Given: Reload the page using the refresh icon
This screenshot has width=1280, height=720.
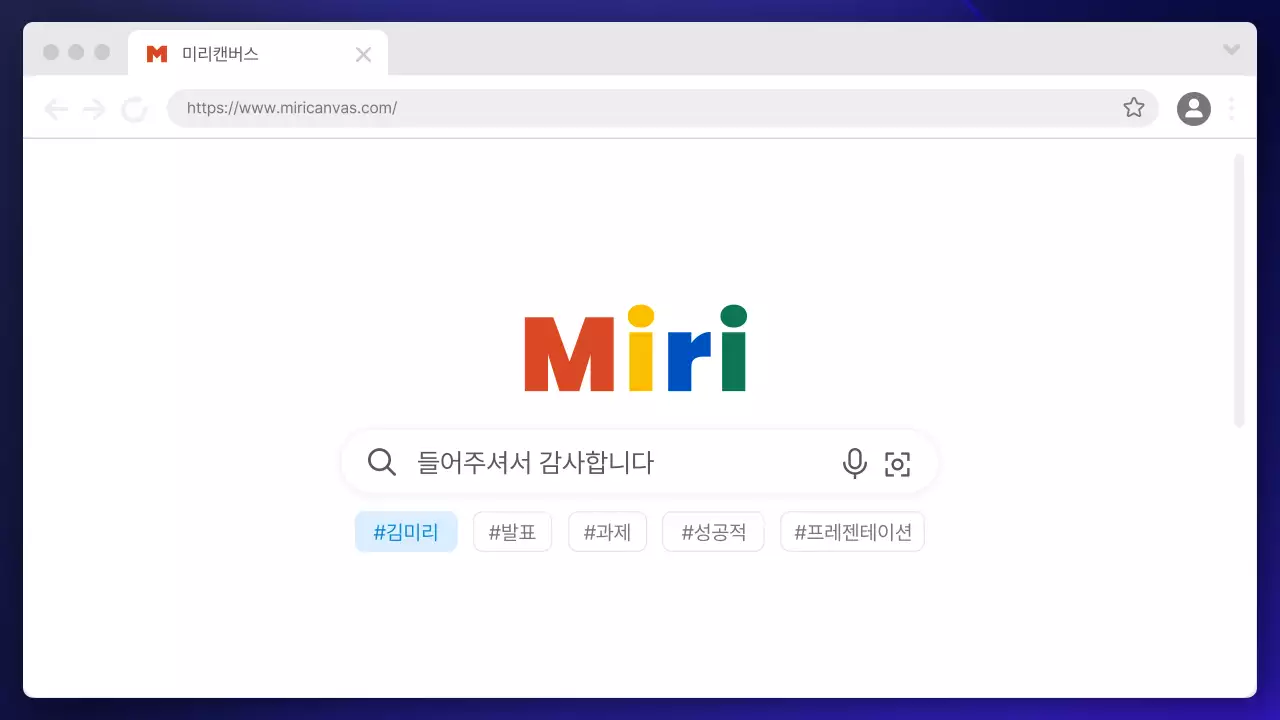Looking at the screenshot, I should 134,108.
